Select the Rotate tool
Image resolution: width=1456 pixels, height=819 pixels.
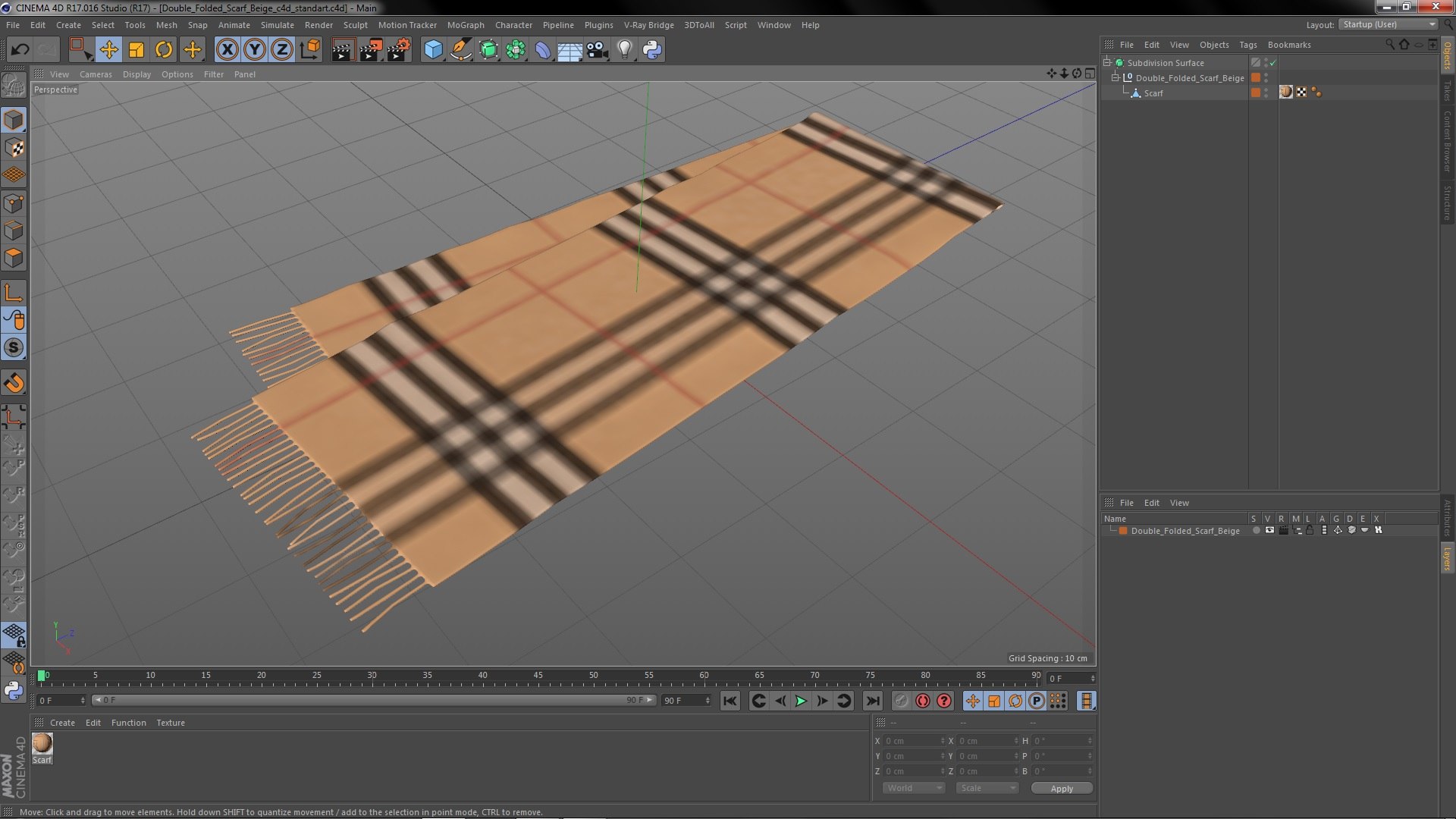pyautogui.click(x=163, y=50)
